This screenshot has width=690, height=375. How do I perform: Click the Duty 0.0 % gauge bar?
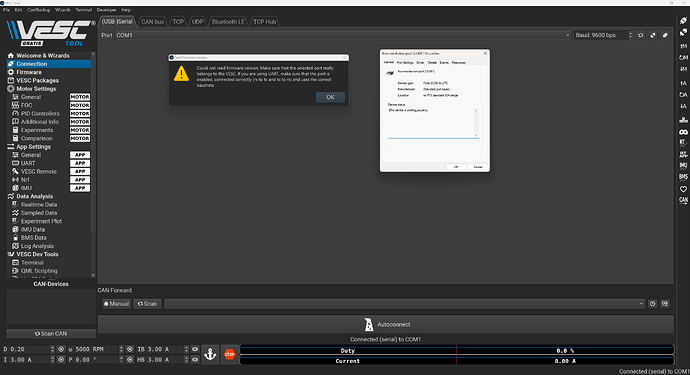[457, 351]
